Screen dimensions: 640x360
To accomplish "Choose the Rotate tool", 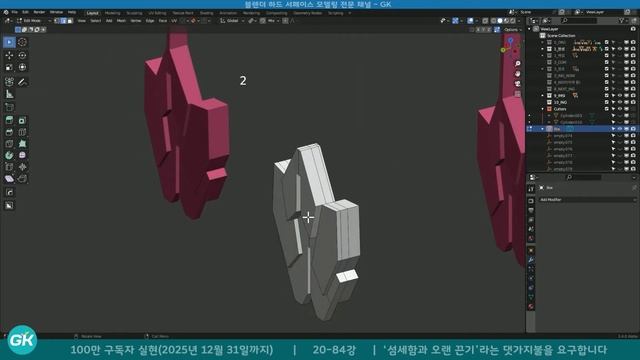I will 22,55.
